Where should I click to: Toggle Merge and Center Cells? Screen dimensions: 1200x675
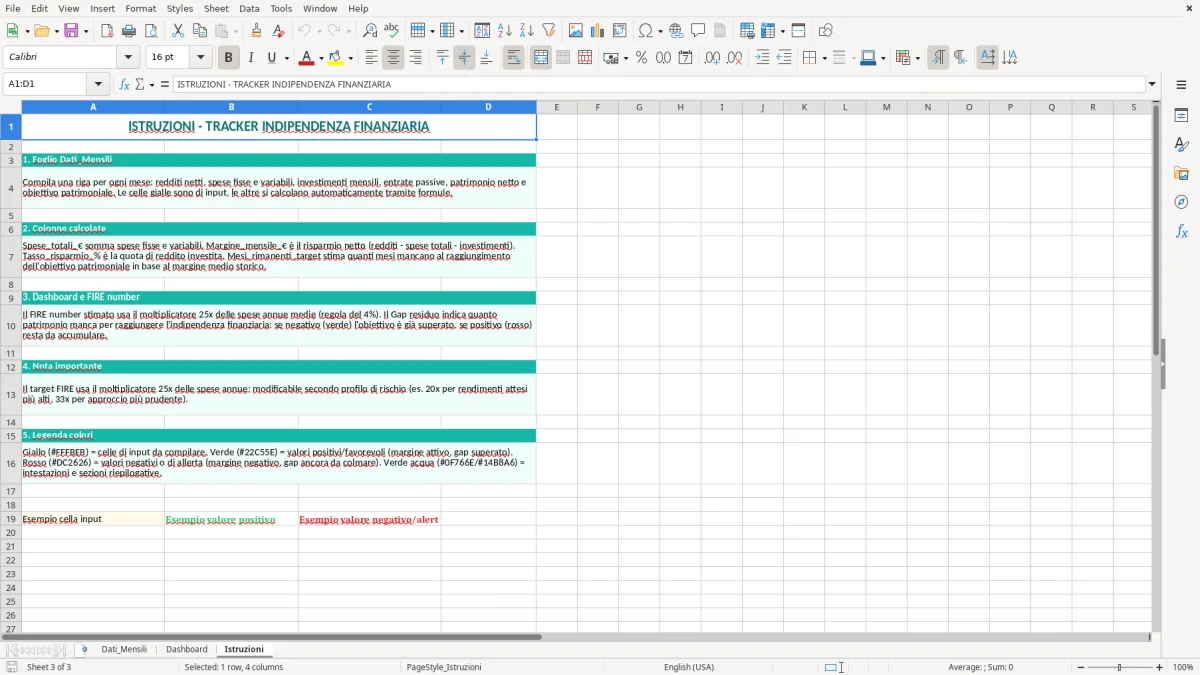[541, 58]
